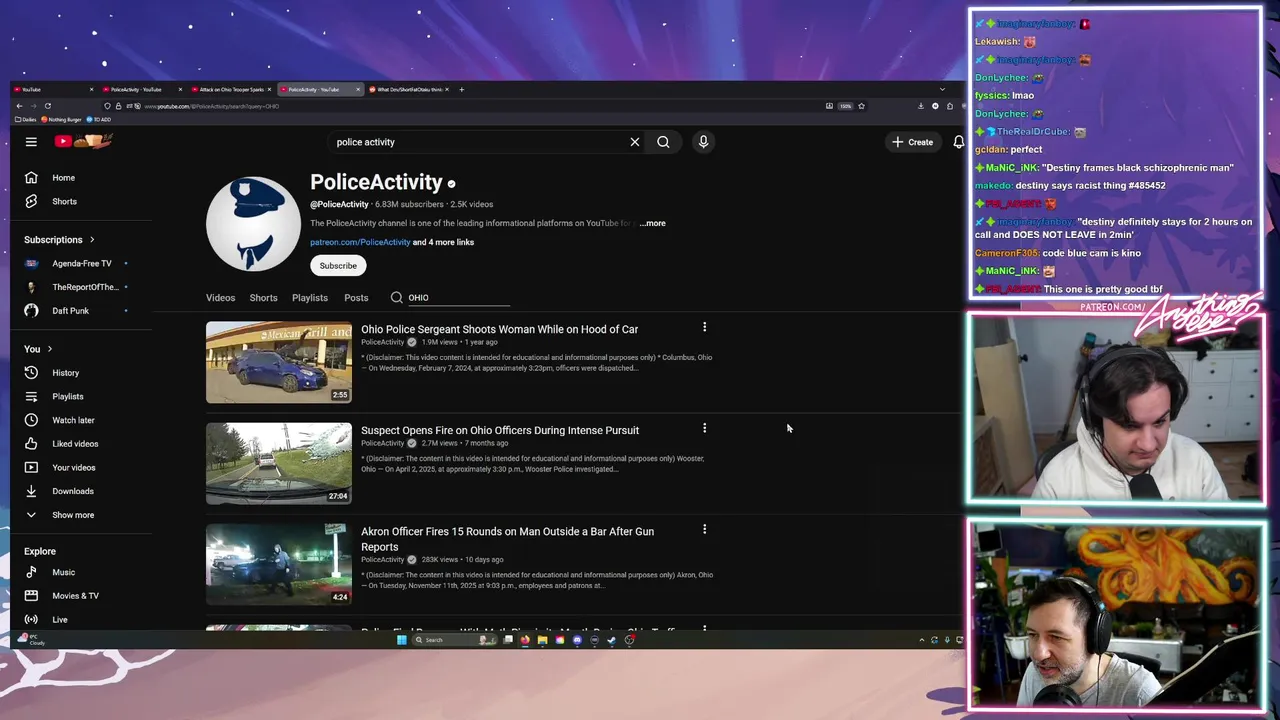This screenshot has width=1280, height=720.
Task: Open Liked videos
Action: click(x=75, y=444)
